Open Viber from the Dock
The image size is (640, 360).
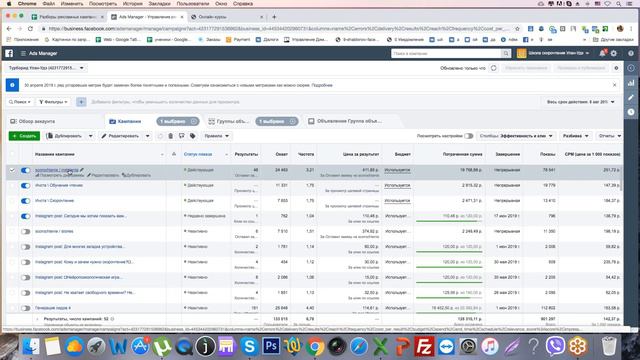pyautogui.click(x=556, y=346)
